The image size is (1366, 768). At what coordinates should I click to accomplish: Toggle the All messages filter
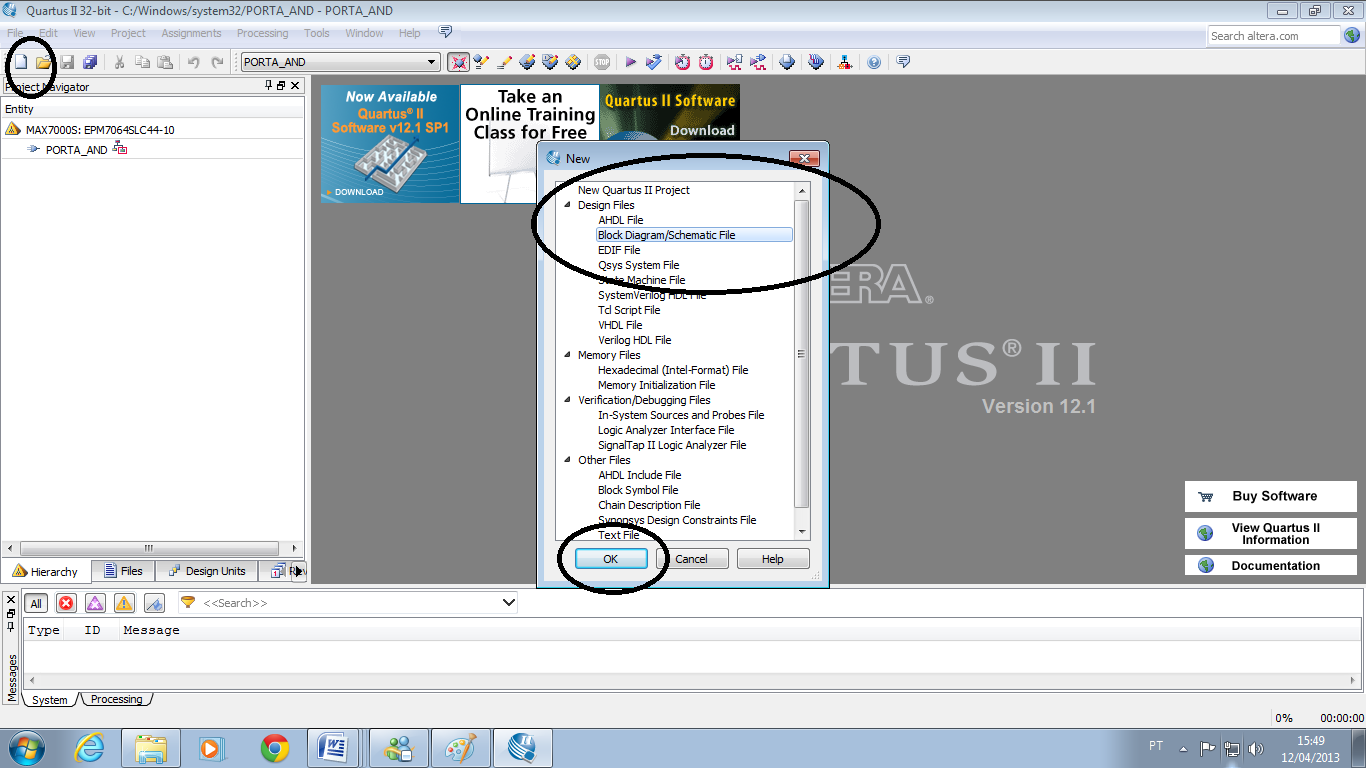point(36,603)
